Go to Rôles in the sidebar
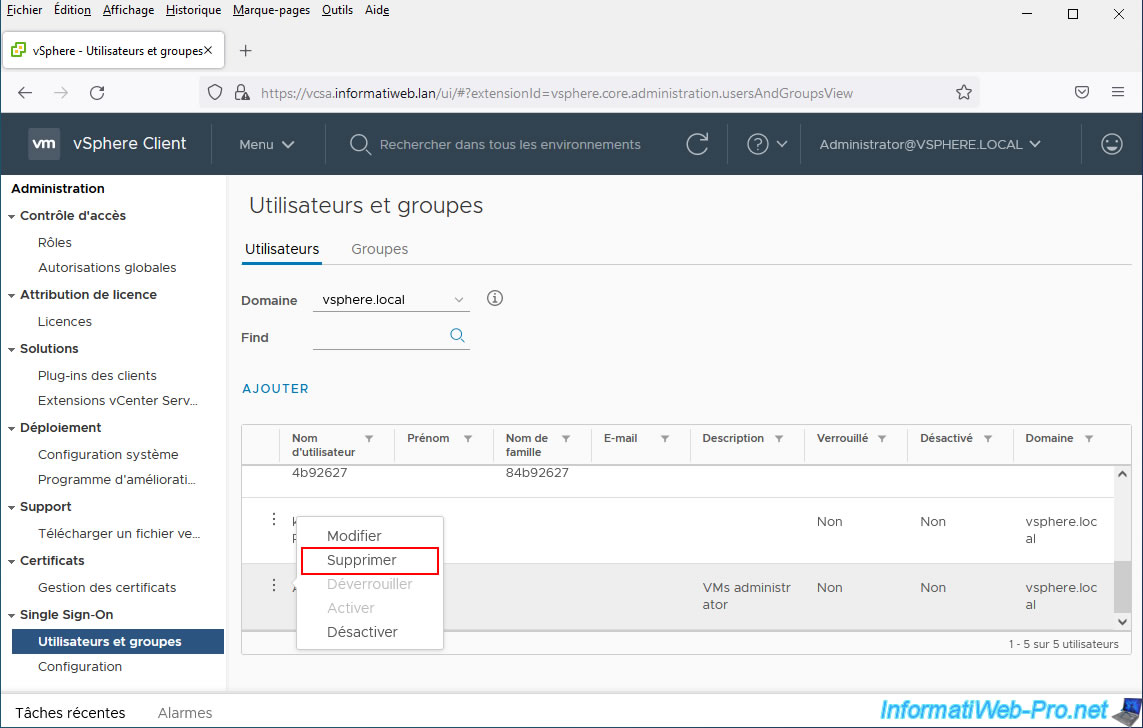 pyautogui.click(x=55, y=242)
